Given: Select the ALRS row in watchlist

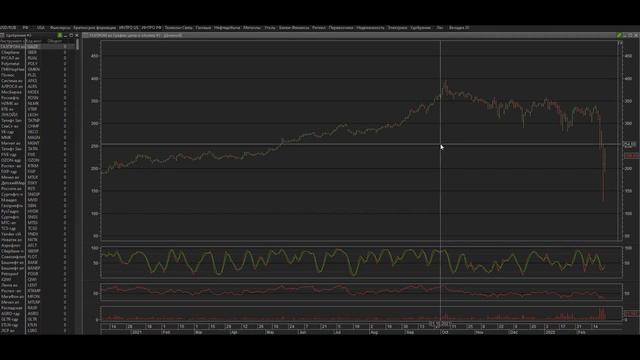Looking at the screenshot, I should [x=38, y=87].
